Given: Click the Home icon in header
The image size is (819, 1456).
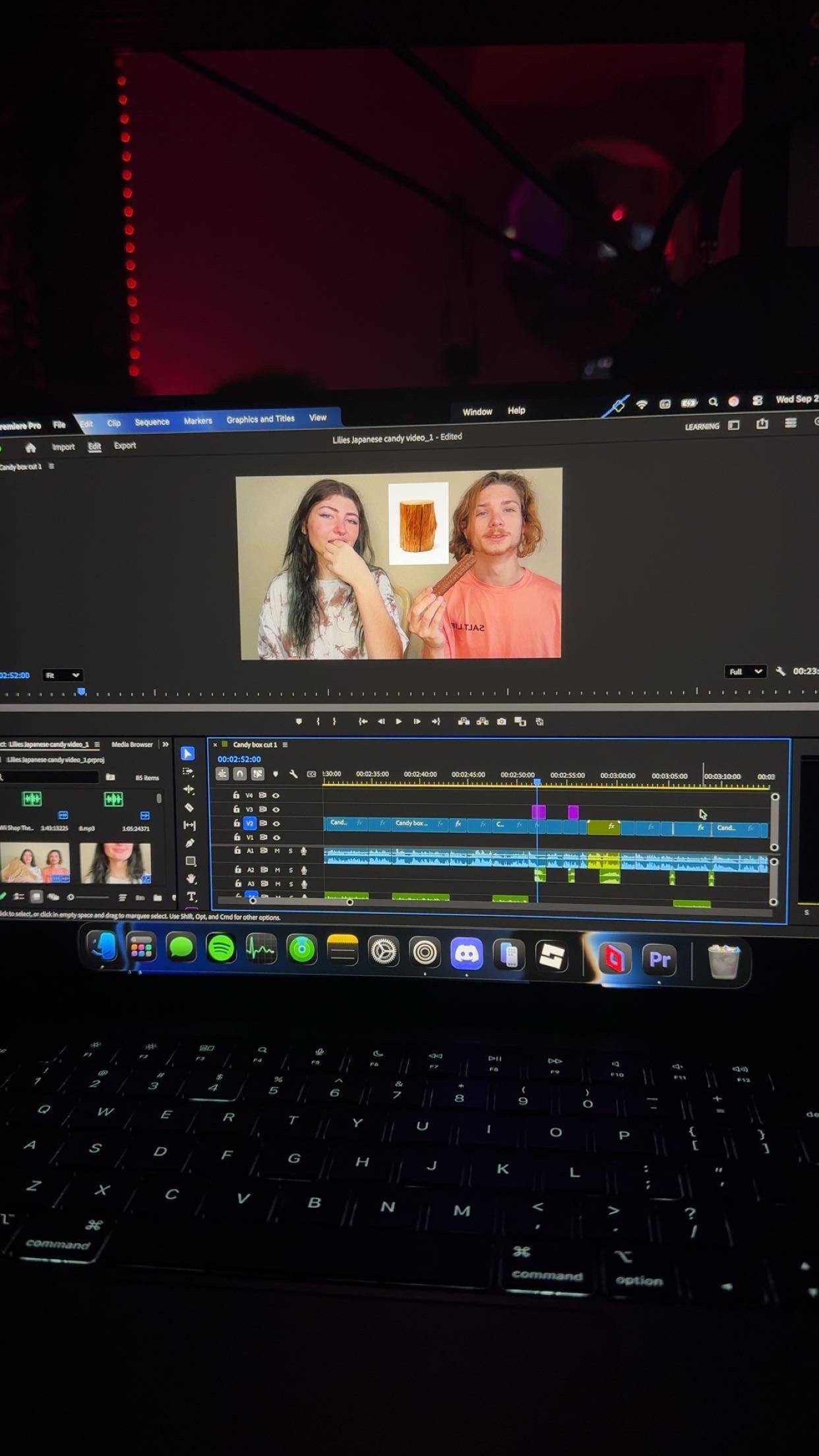Looking at the screenshot, I should 30,448.
